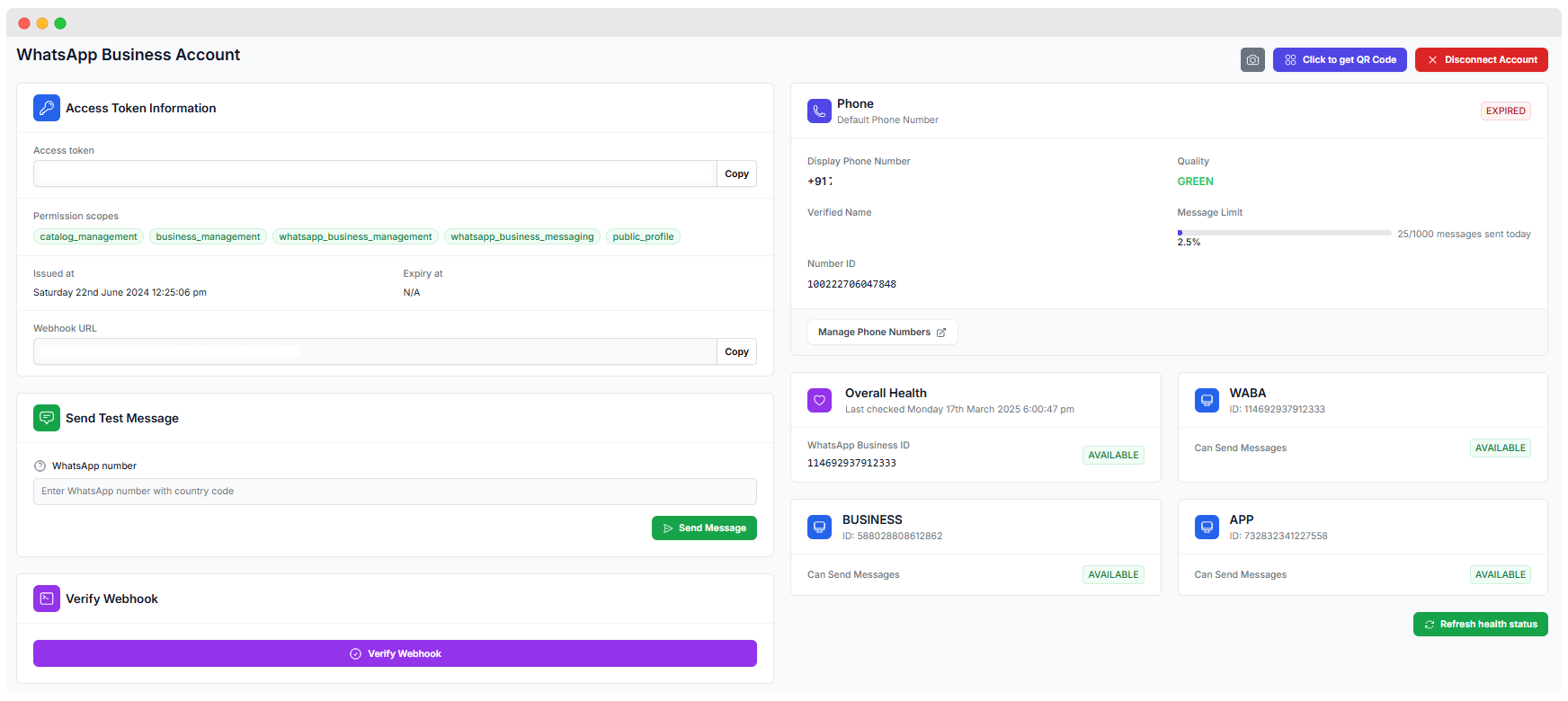The image size is (1568, 701).
Task: Click the WABA monitor icon
Action: 1207,401
